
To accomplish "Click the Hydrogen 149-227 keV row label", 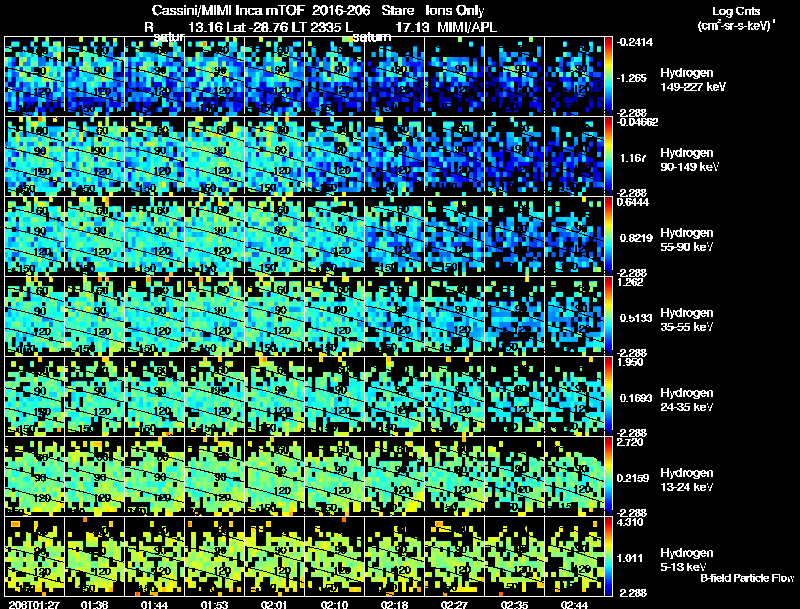I will pos(693,80).
